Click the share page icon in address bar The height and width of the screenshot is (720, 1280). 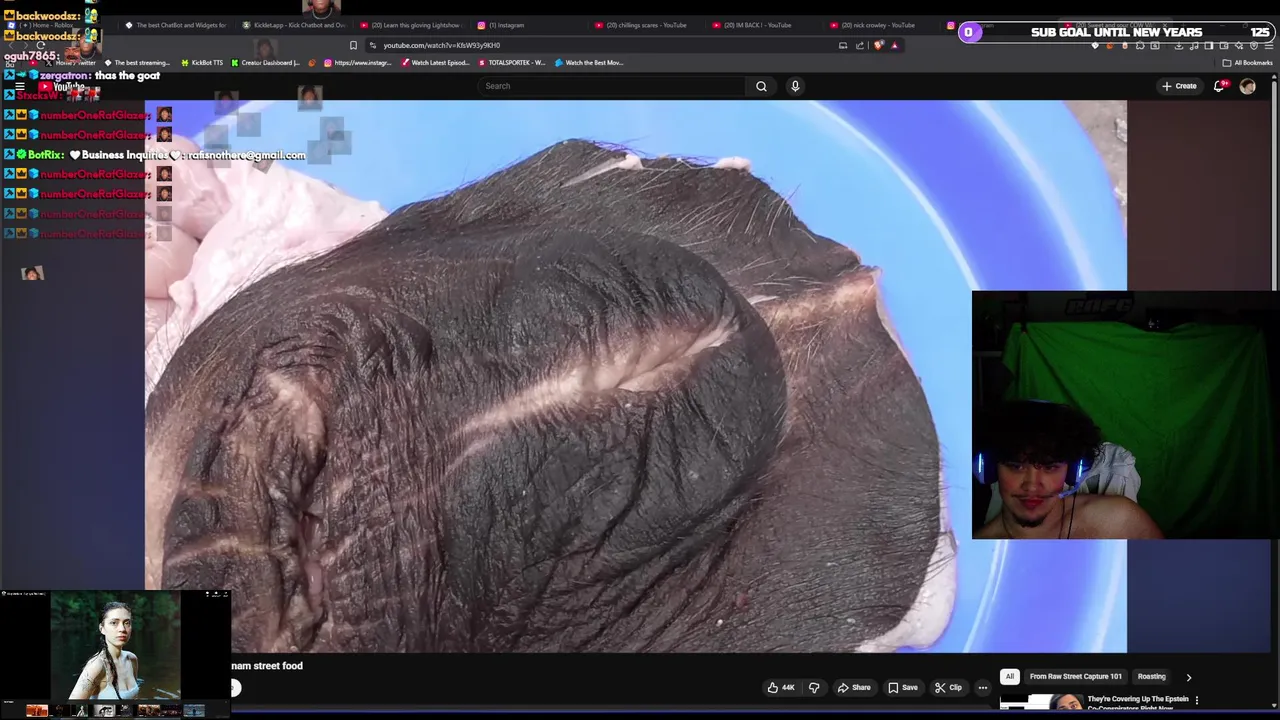coord(859,45)
